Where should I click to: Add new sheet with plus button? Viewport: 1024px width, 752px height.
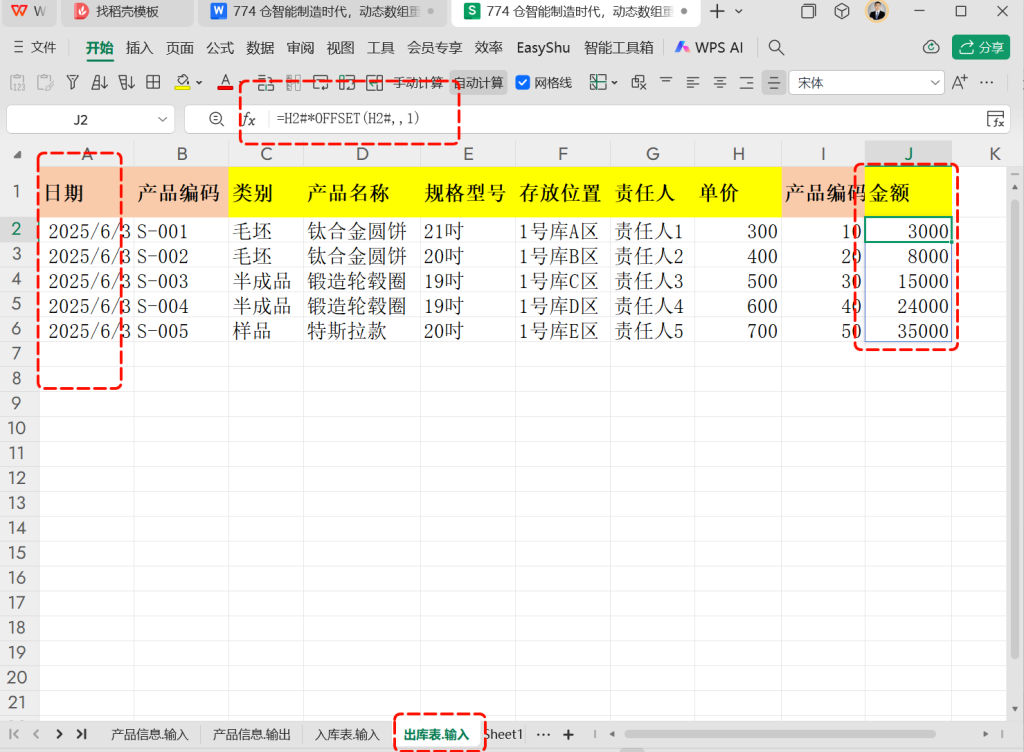(568, 734)
